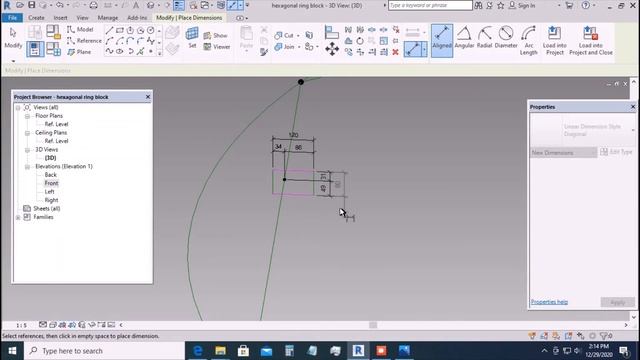The width and height of the screenshot is (640, 360).
Task: Switch to the Insert ribbon tab
Action: pyautogui.click(x=60, y=18)
